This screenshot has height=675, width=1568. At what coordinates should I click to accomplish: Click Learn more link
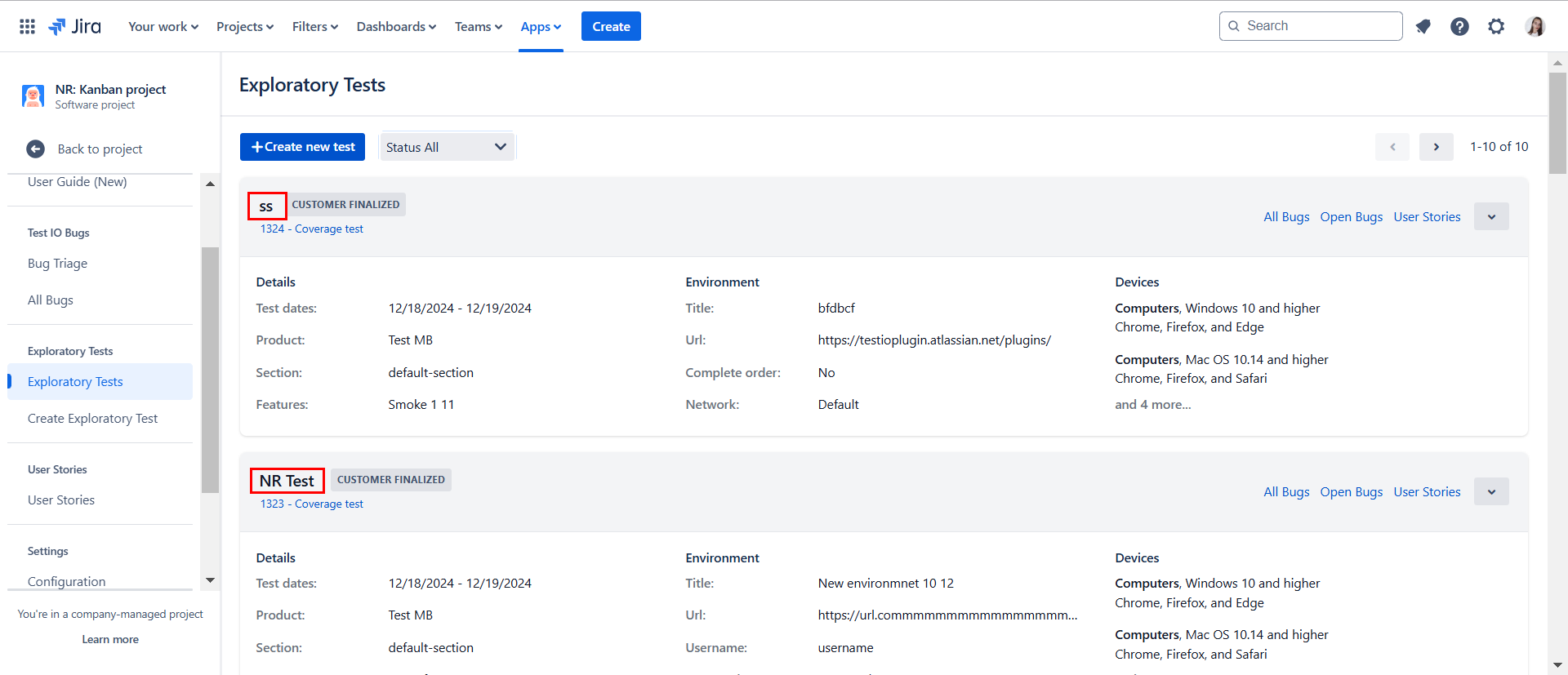(110, 640)
